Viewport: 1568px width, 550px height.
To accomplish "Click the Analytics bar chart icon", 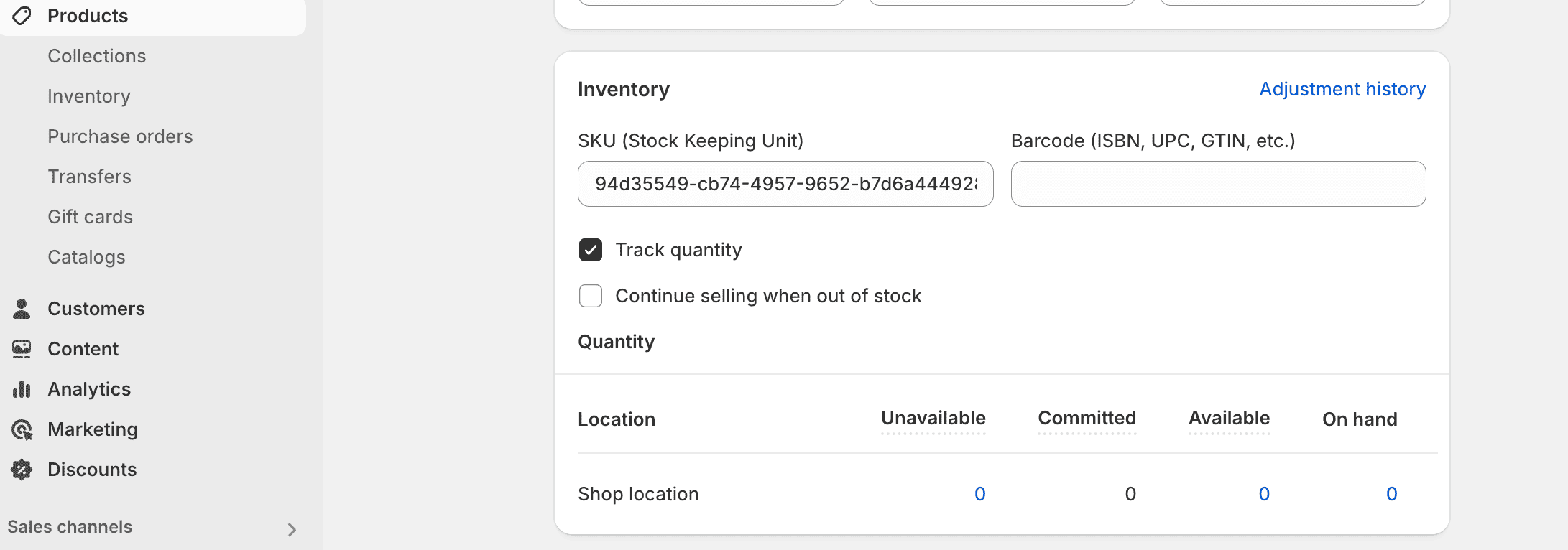I will (22, 389).
